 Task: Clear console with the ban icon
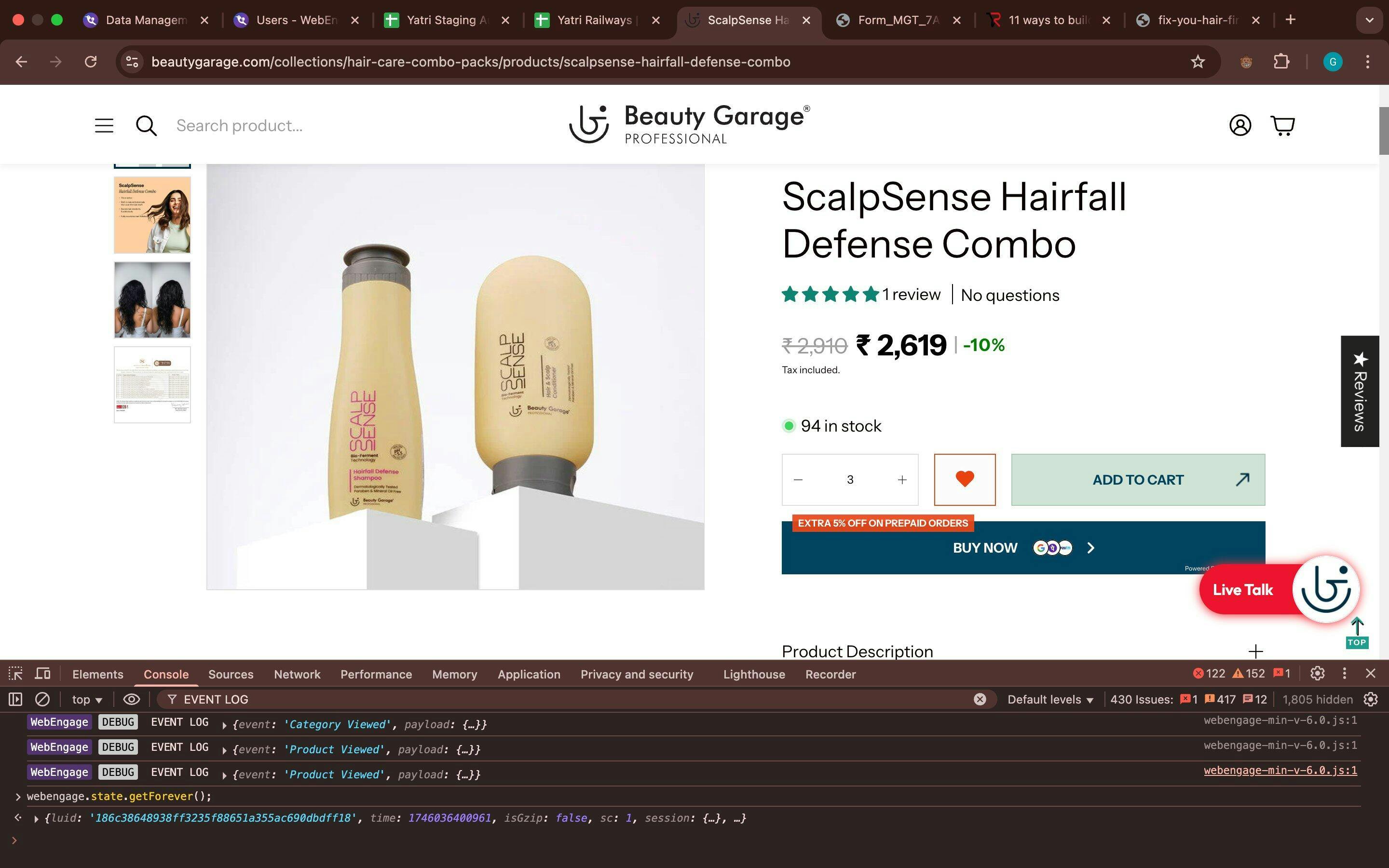(42, 699)
